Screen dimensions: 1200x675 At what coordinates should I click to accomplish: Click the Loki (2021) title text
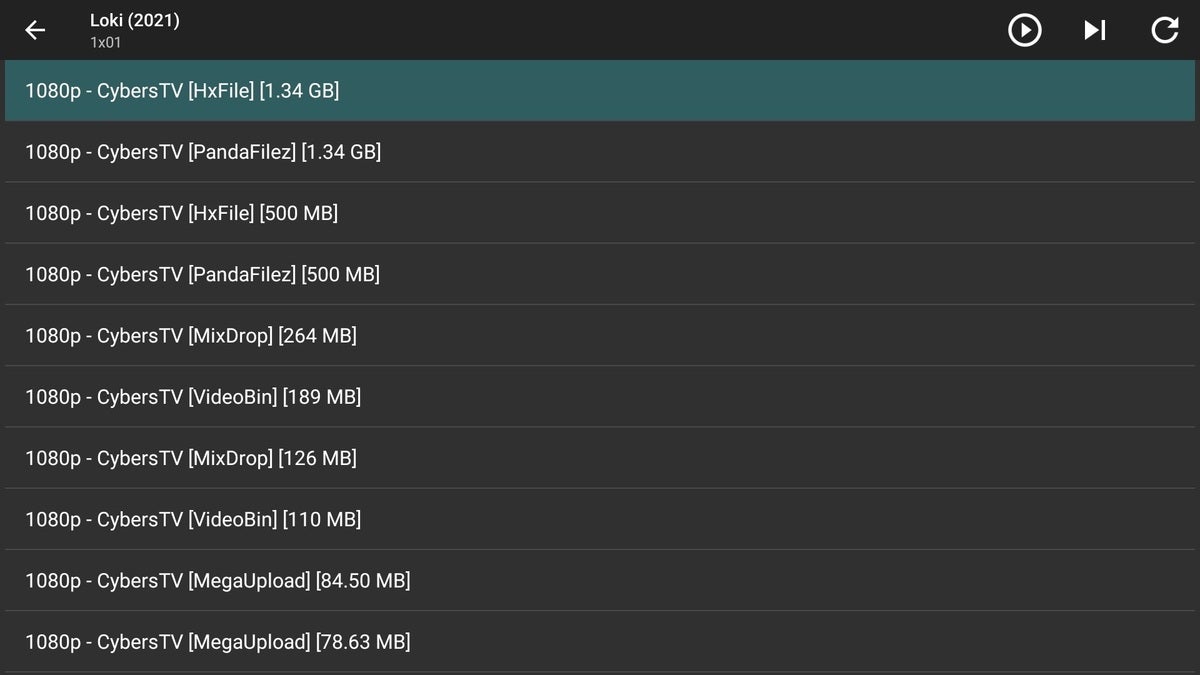(x=135, y=20)
